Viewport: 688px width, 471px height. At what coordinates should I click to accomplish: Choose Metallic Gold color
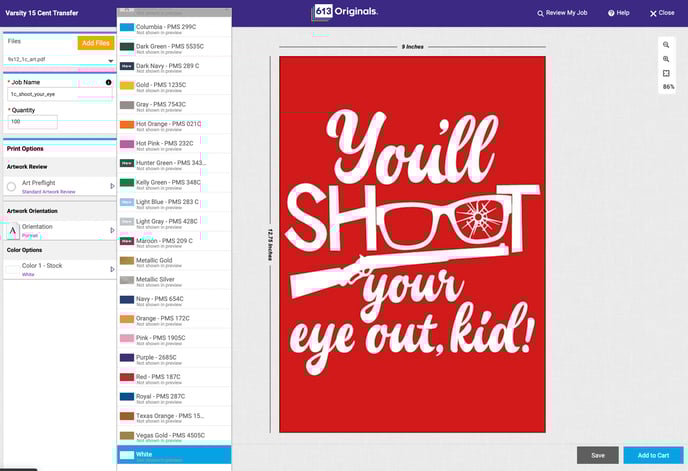174,261
